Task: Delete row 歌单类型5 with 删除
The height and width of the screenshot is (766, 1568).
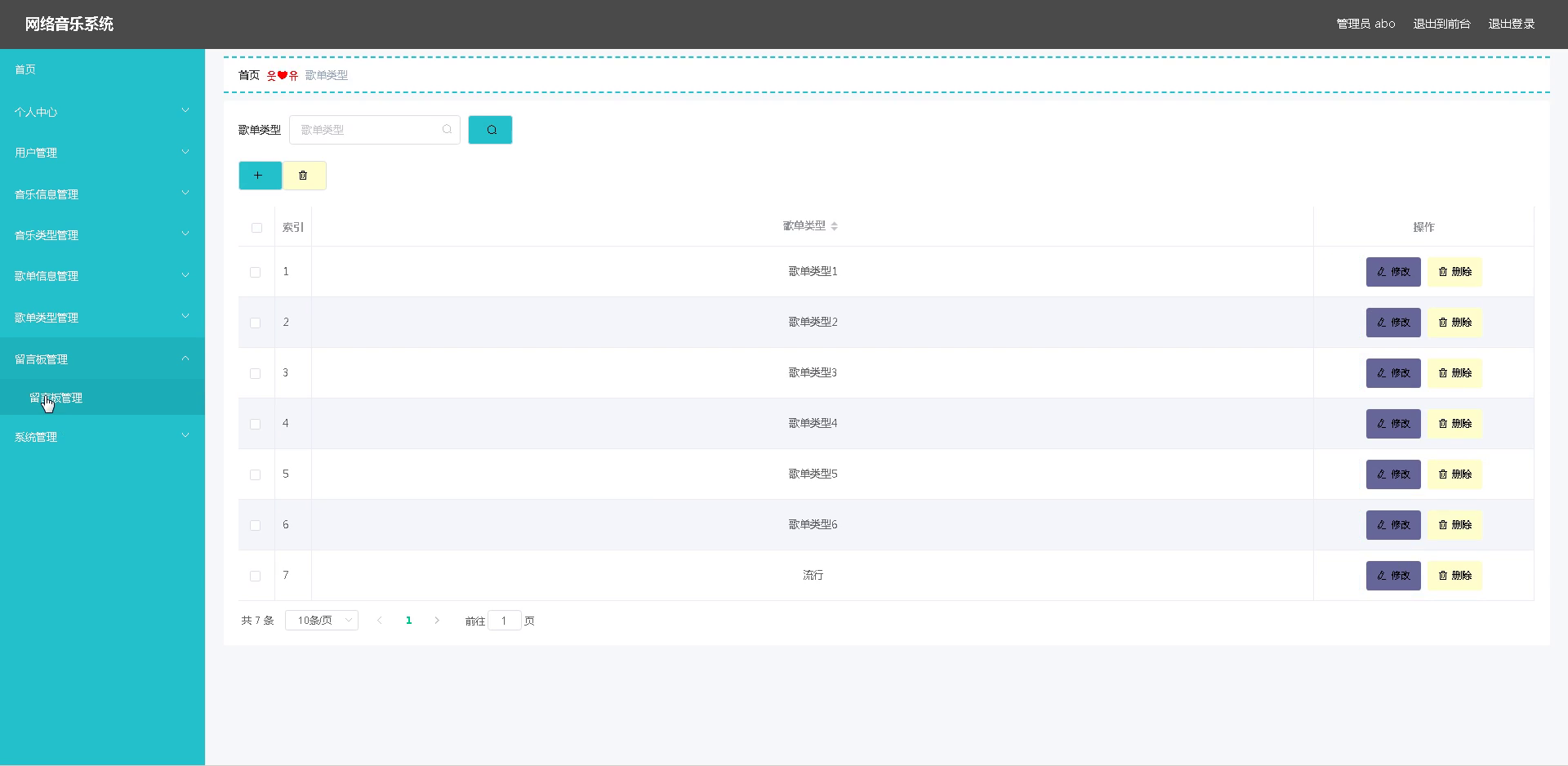Action: 1454,474
